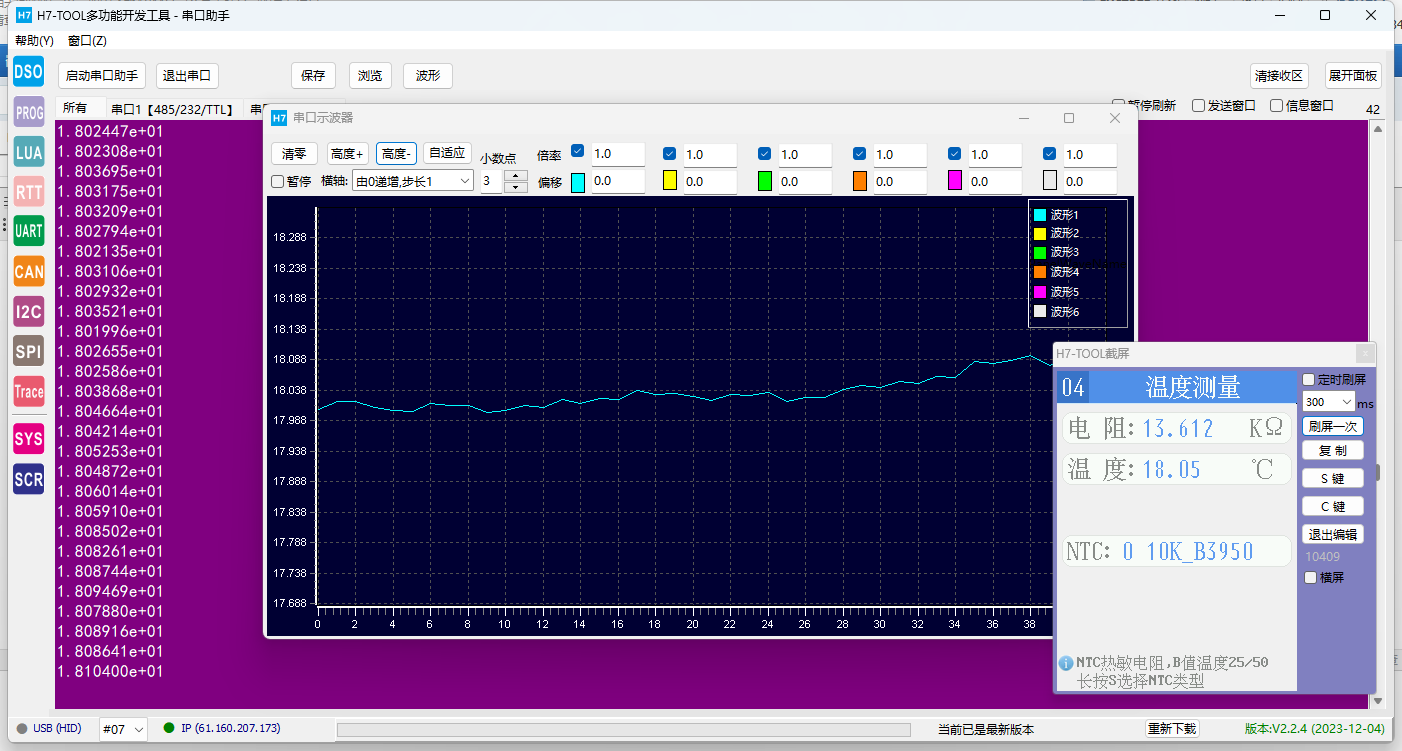This screenshot has height=751, width=1402.
Task: Select the SPI module
Action: (x=28, y=351)
